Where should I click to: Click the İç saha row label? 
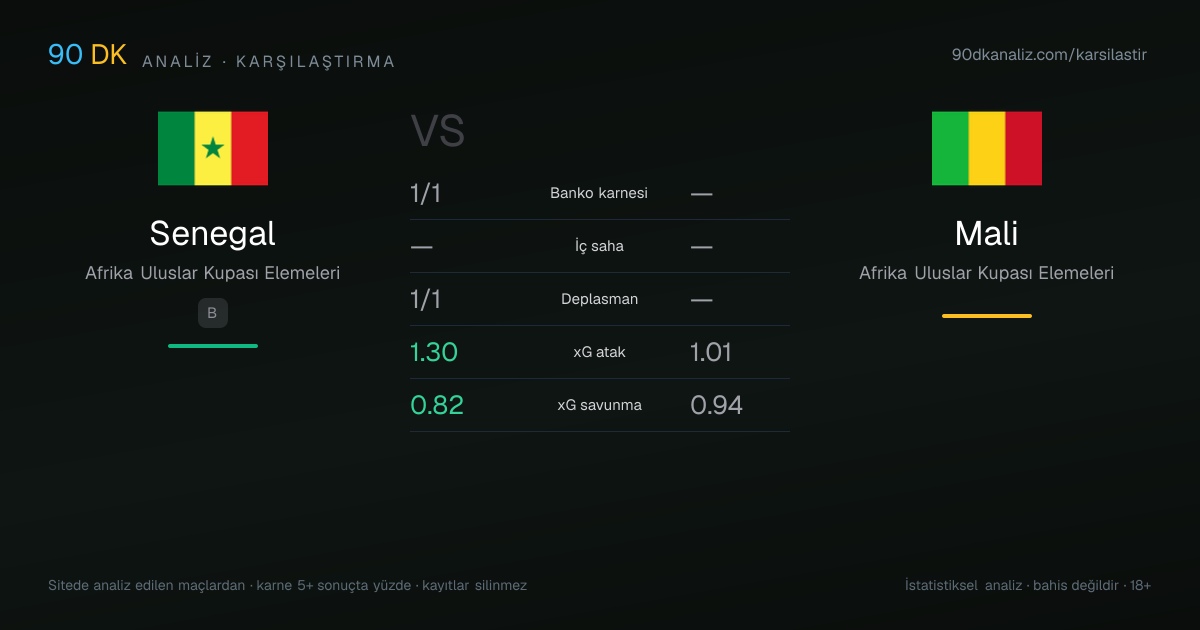599,246
